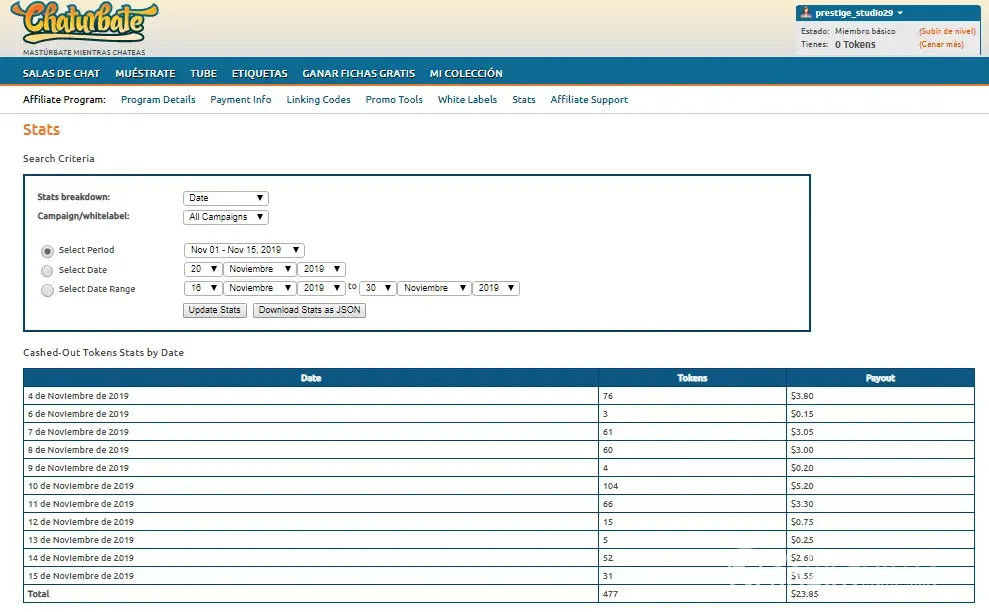Open the 'All Campaigns' dropdown
Image resolution: width=989 pixels, height=612 pixels.
(226, 217)
